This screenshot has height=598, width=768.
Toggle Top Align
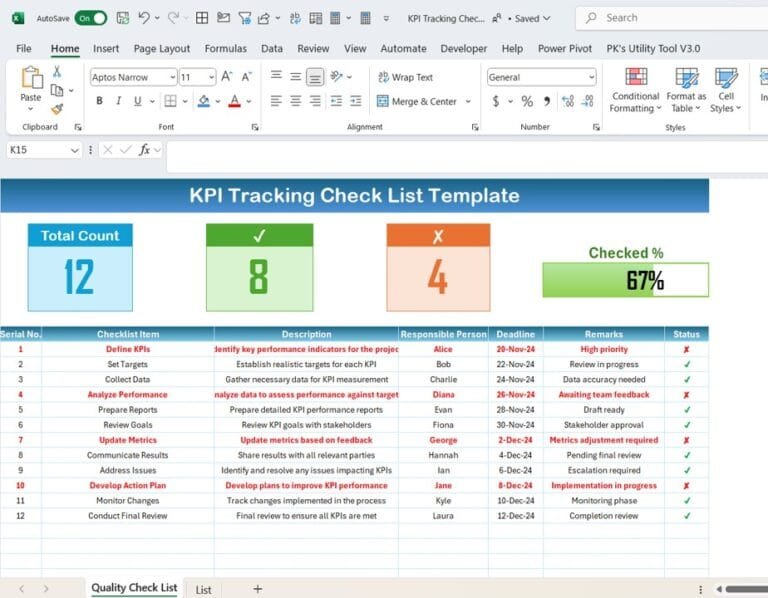pos(276,76)
